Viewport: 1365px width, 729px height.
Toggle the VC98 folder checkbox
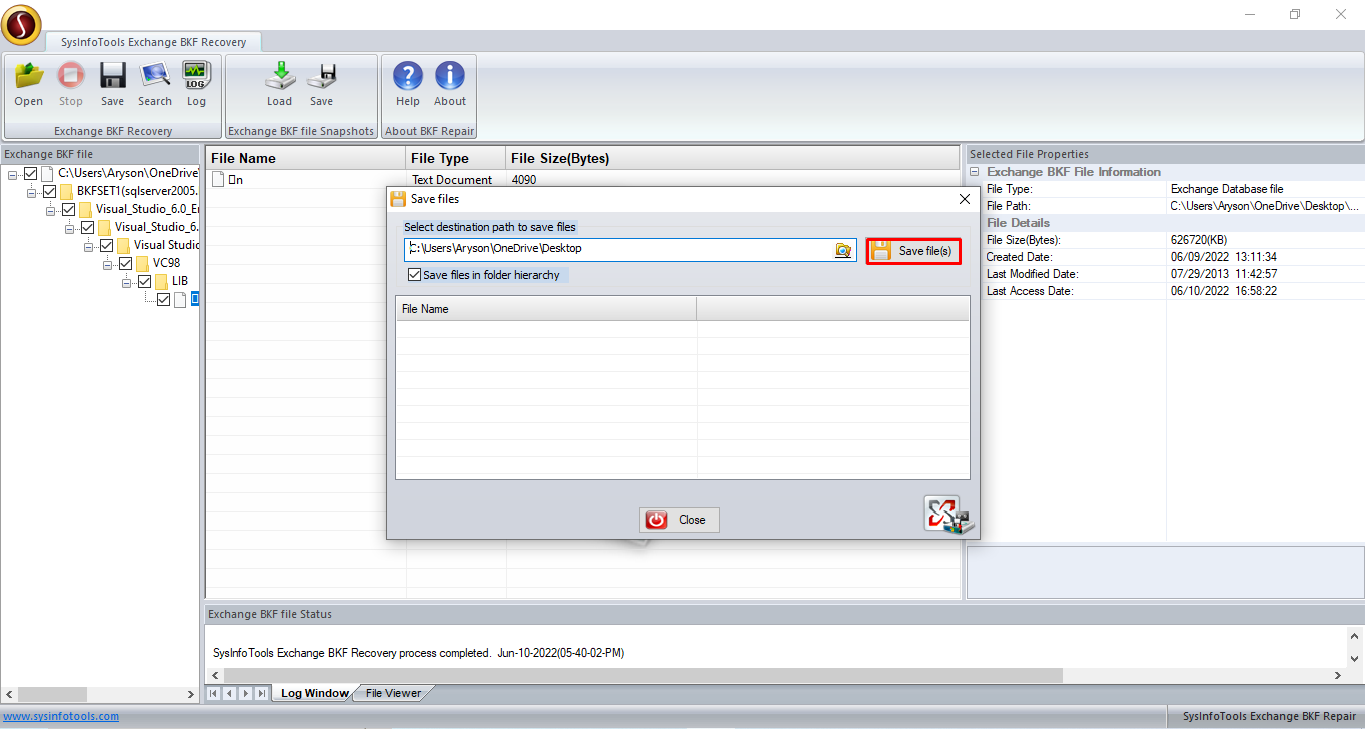pyautogui.click(x=126, y=264)
